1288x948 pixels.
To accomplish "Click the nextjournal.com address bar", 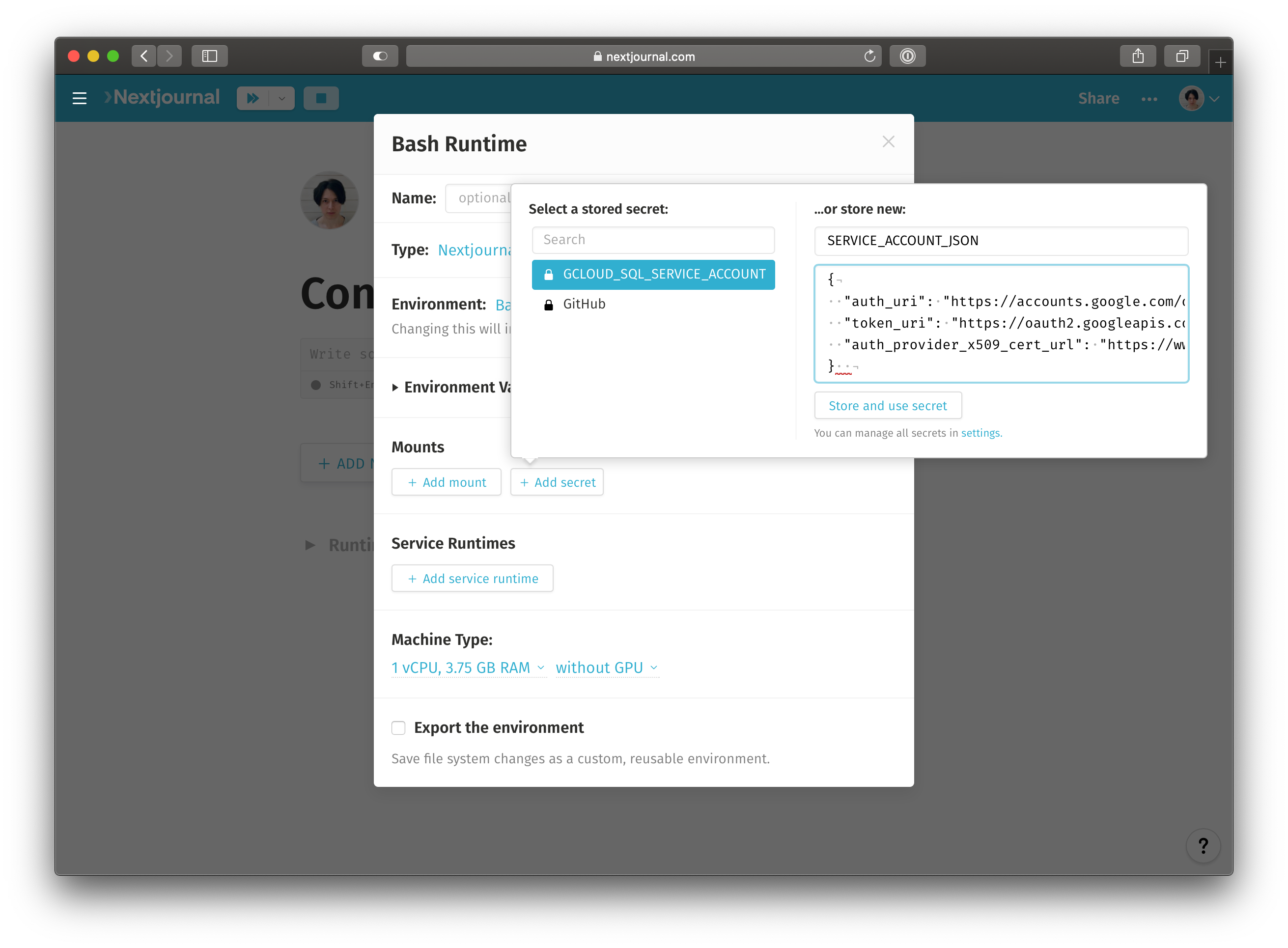I will (x=644, y=56).
